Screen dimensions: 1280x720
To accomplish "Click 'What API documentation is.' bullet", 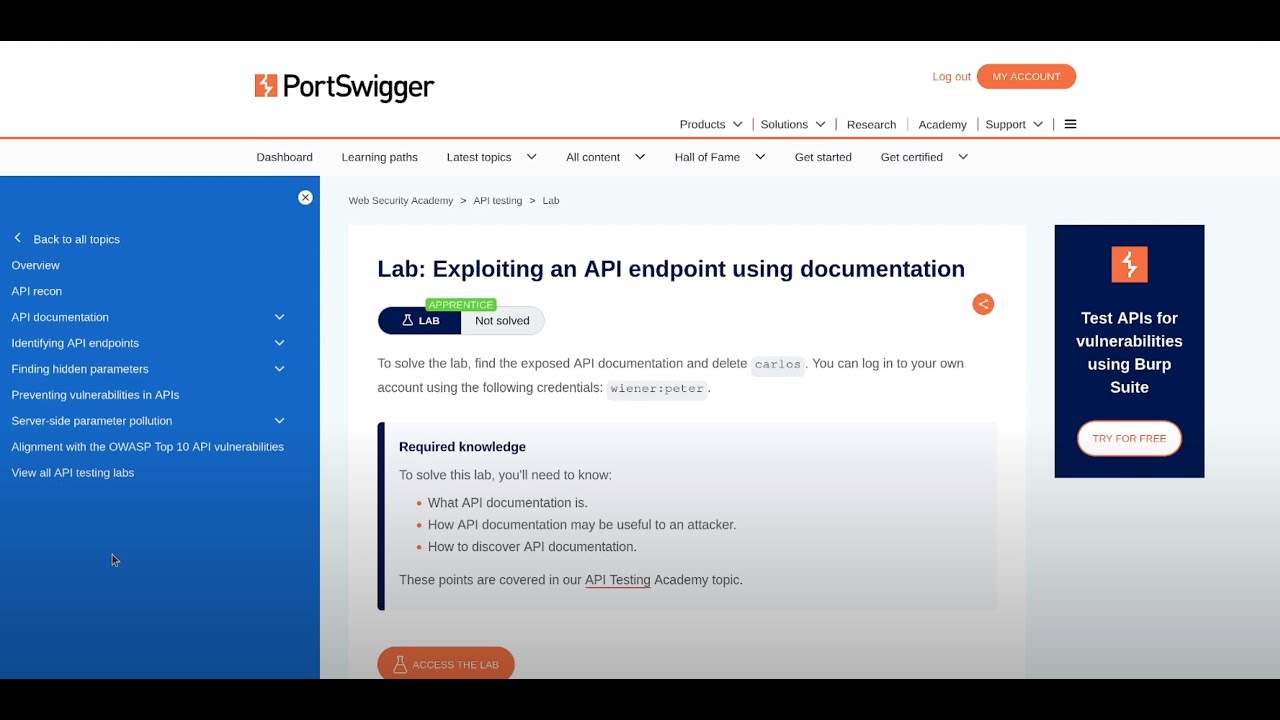I will (507, 503).
